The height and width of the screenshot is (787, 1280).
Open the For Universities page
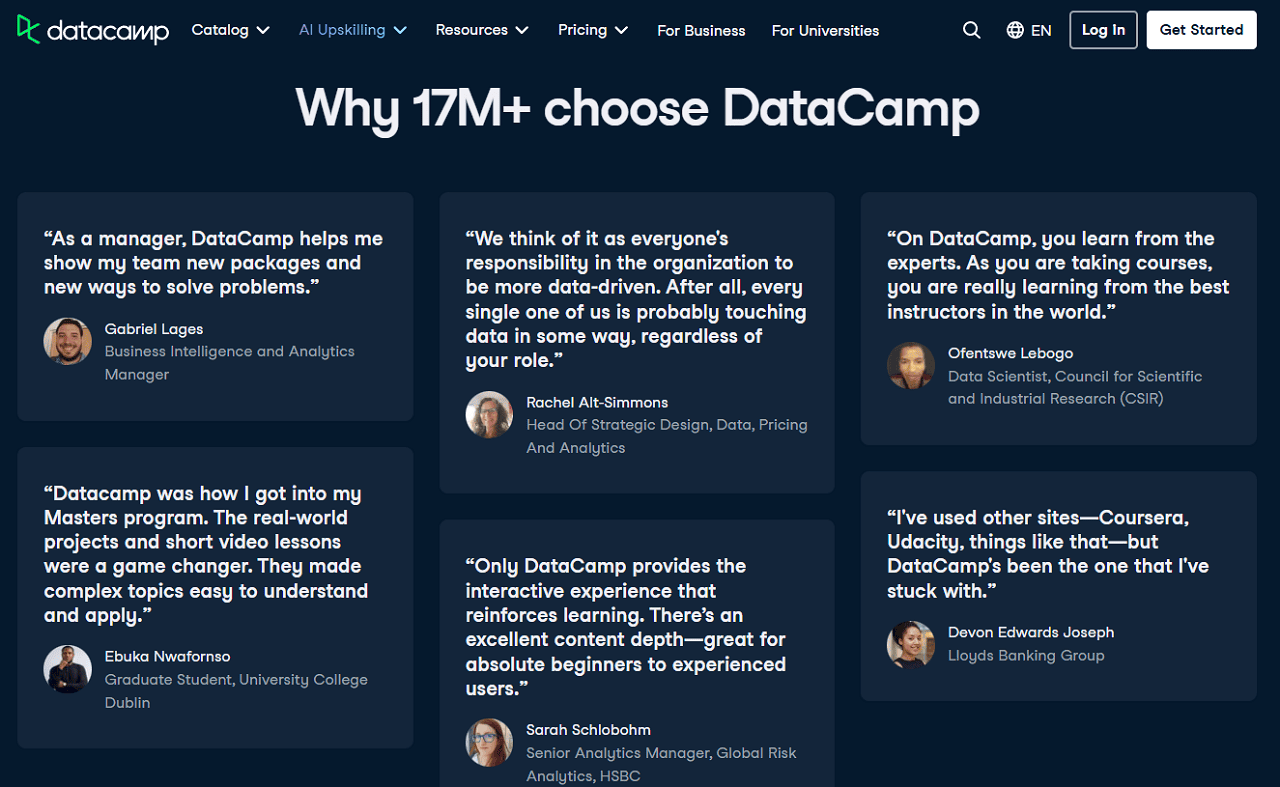point(825,30)
